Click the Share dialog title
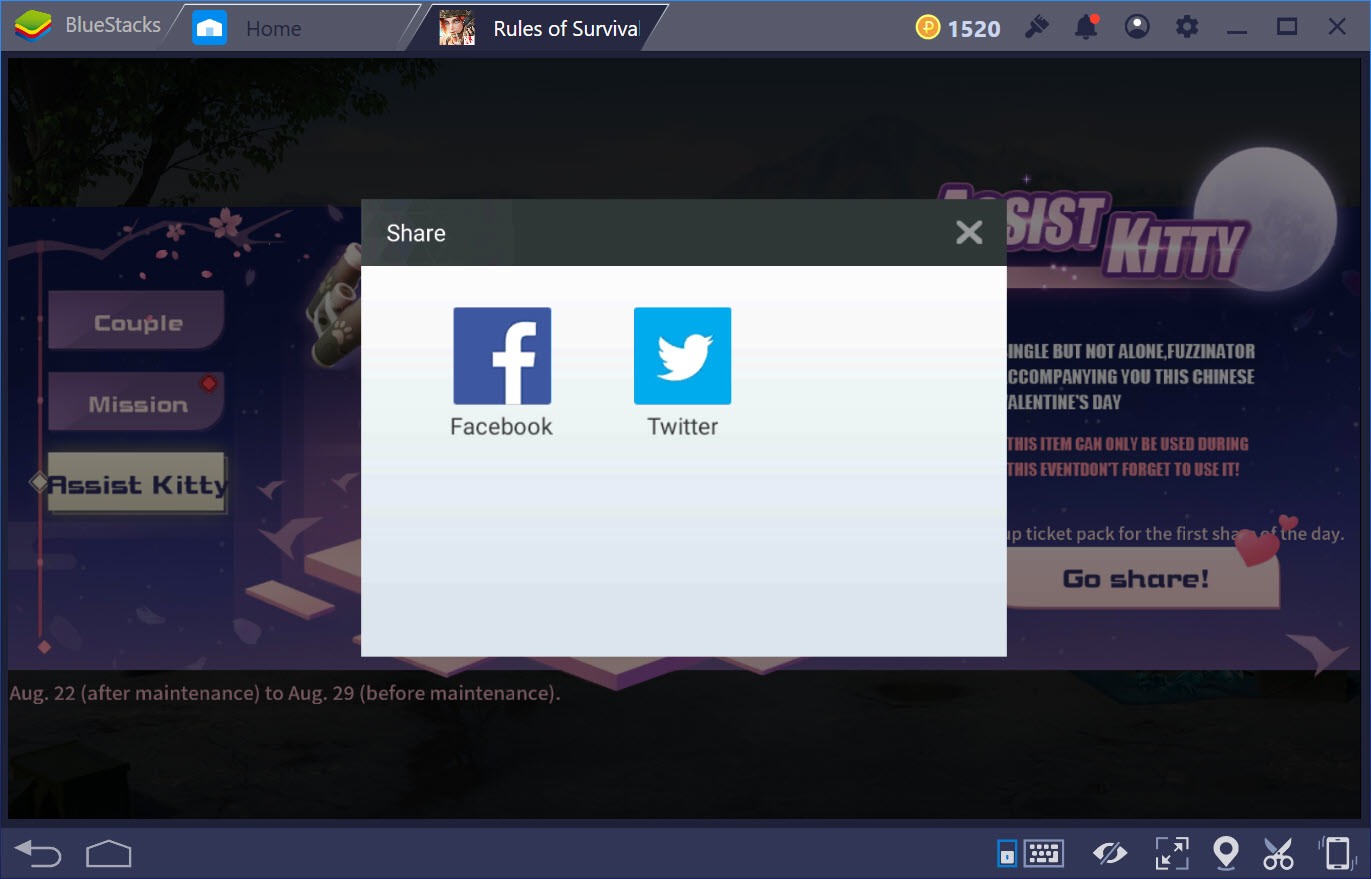 416,233
